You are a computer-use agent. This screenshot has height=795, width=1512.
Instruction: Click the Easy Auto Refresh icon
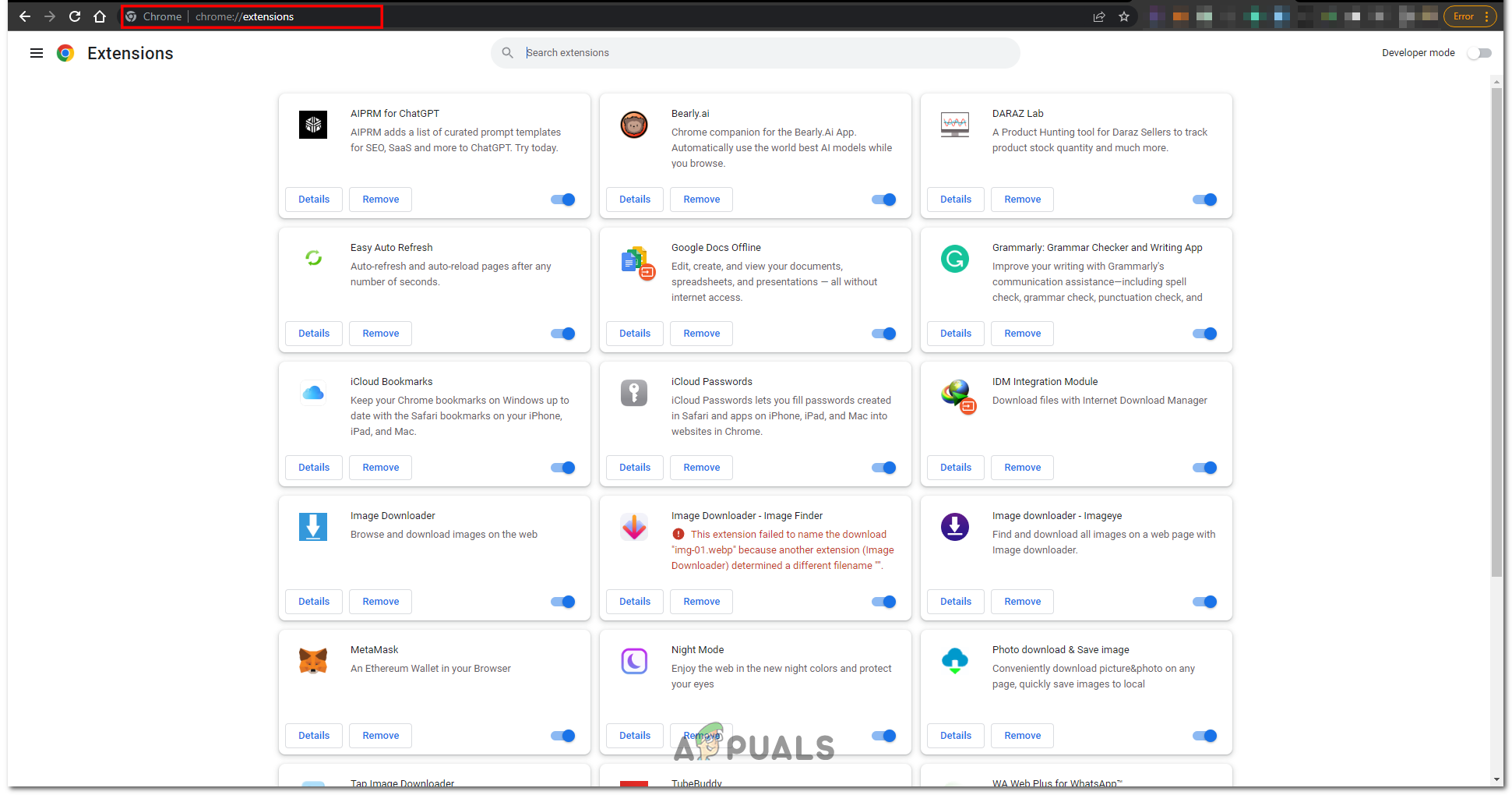coord(313,259)
